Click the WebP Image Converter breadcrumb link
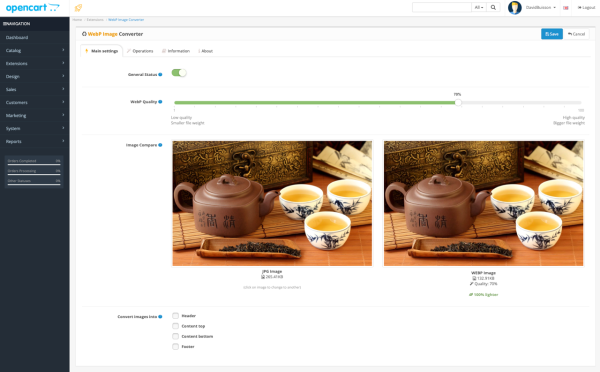Image resolution: width=600 pixels, height=372 pixels. coord(126,20)
